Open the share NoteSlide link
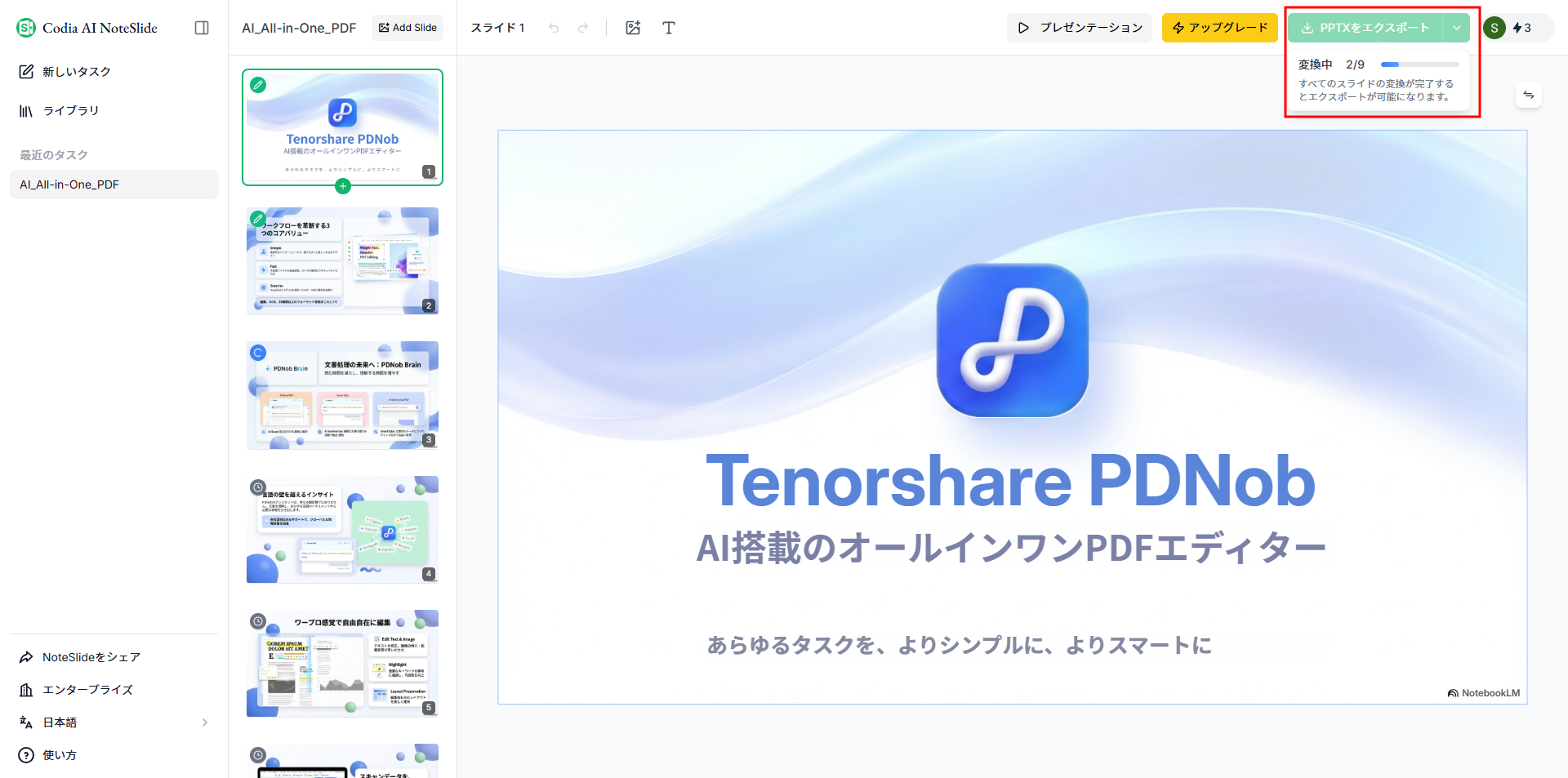 coord(114,657)
